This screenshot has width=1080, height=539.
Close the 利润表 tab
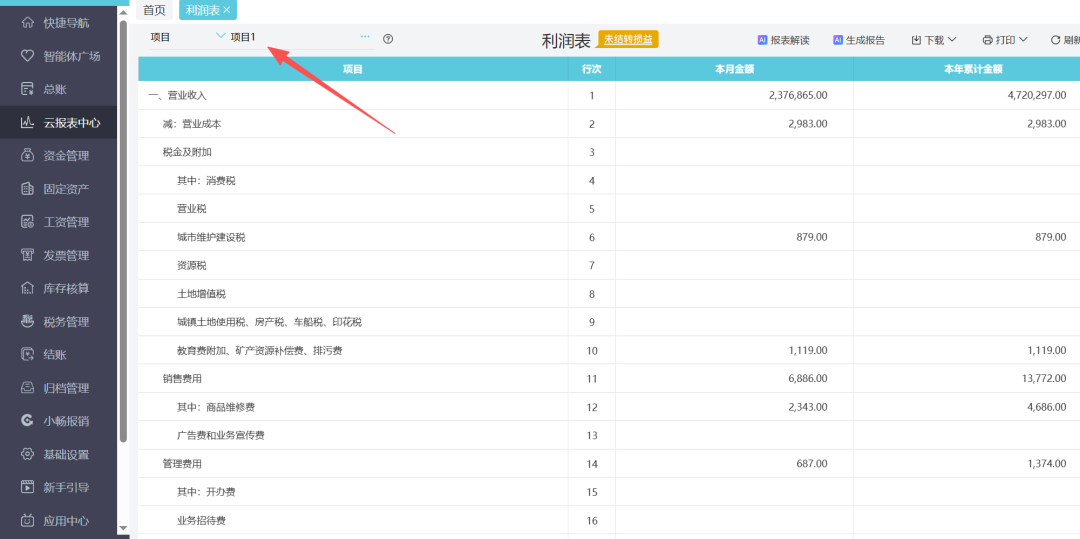(x=227, y=10)
